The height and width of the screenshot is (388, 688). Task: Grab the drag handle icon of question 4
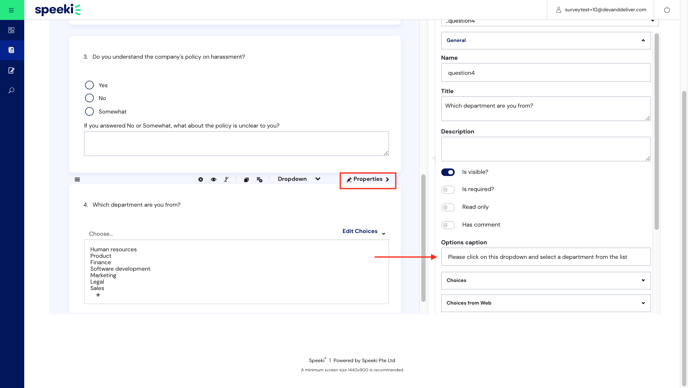77,180
